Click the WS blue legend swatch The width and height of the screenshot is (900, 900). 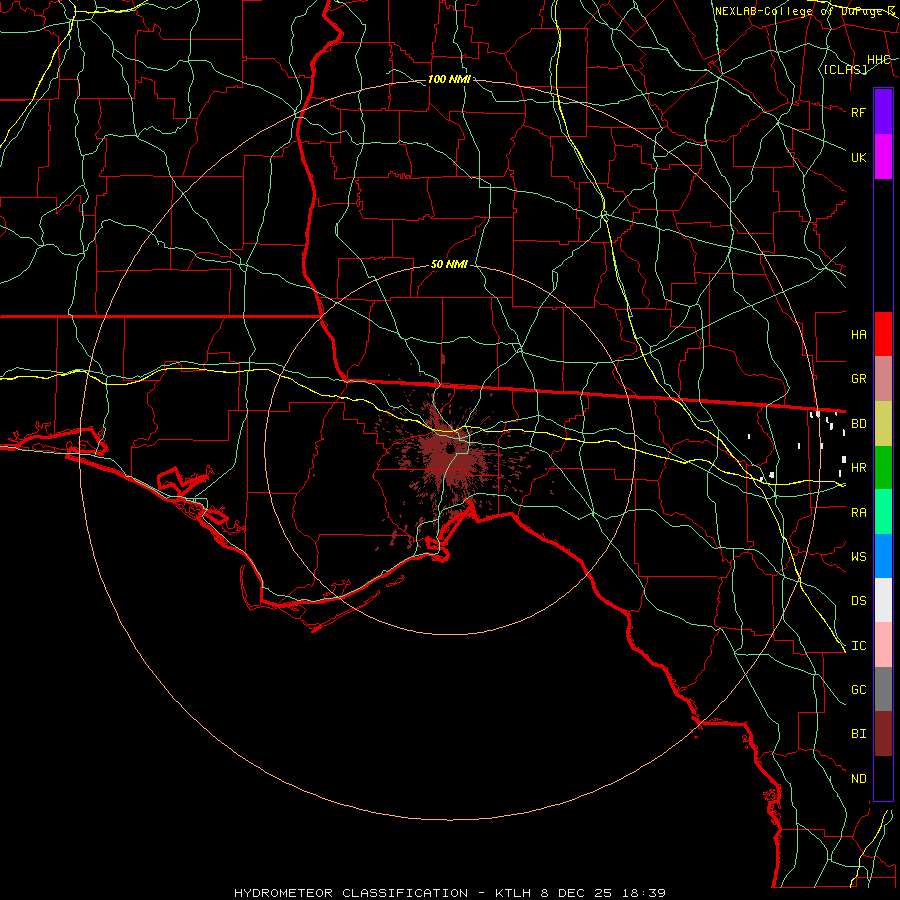click(883, 556)
